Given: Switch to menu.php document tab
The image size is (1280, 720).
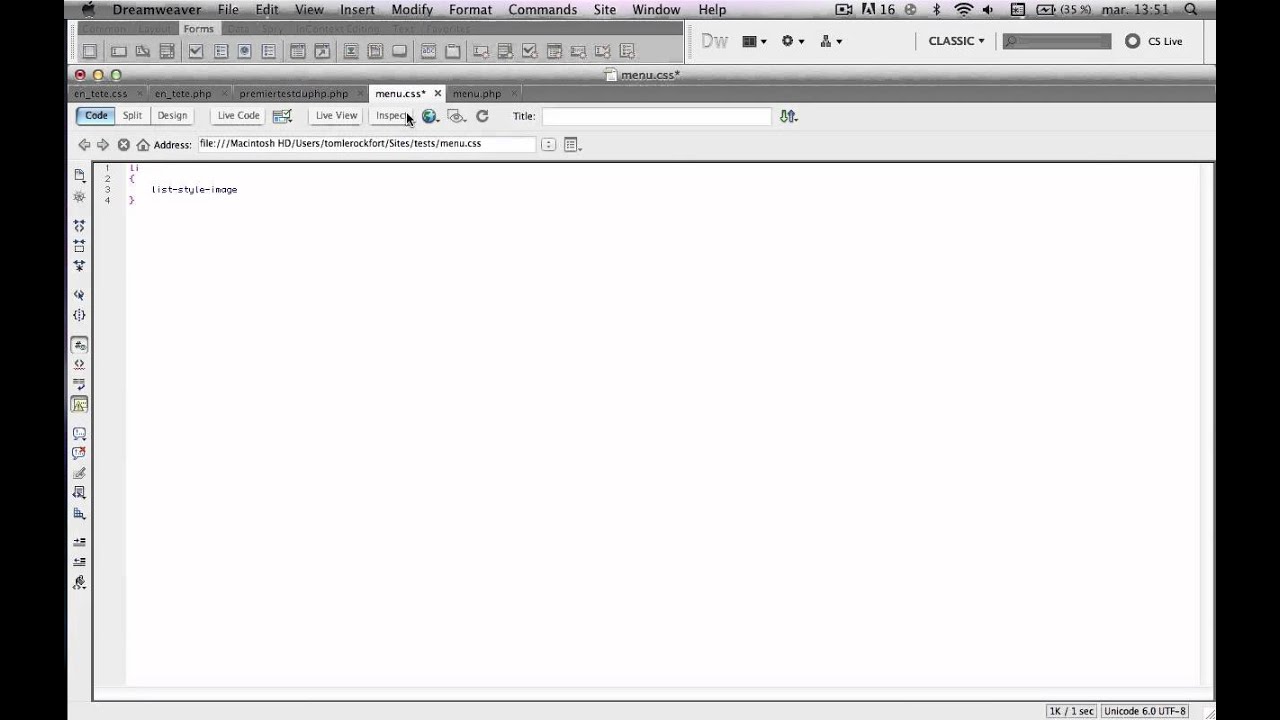Looking at the screenshot, I should point(477,94).
